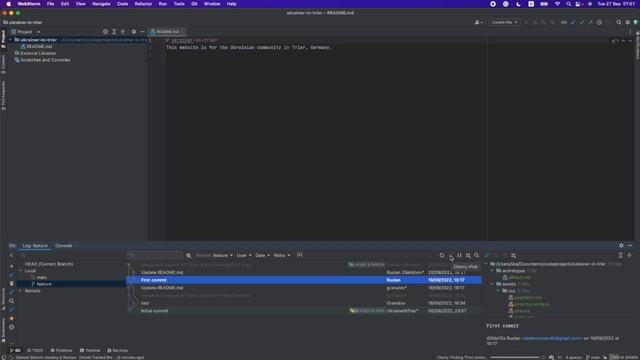The width and height of the screenshot is (640, 360).
Task: Click the search magnifier next to log filter field
Action: (x=189, y=256)
